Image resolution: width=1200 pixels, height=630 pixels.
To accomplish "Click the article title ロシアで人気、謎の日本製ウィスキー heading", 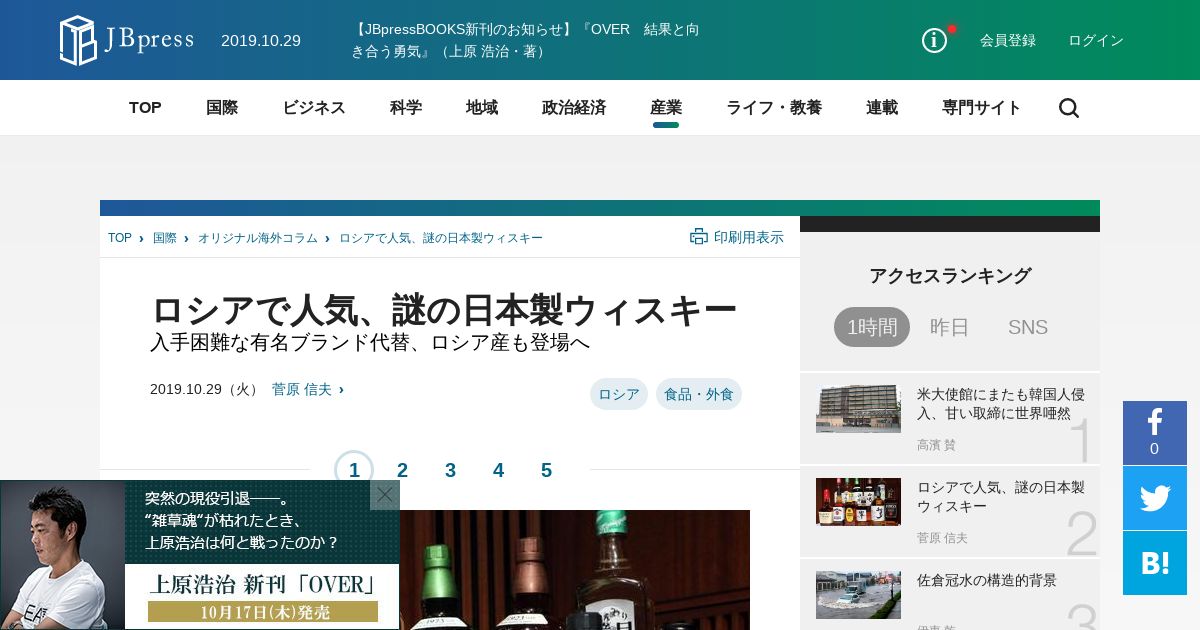I will [x=444, y=311].
